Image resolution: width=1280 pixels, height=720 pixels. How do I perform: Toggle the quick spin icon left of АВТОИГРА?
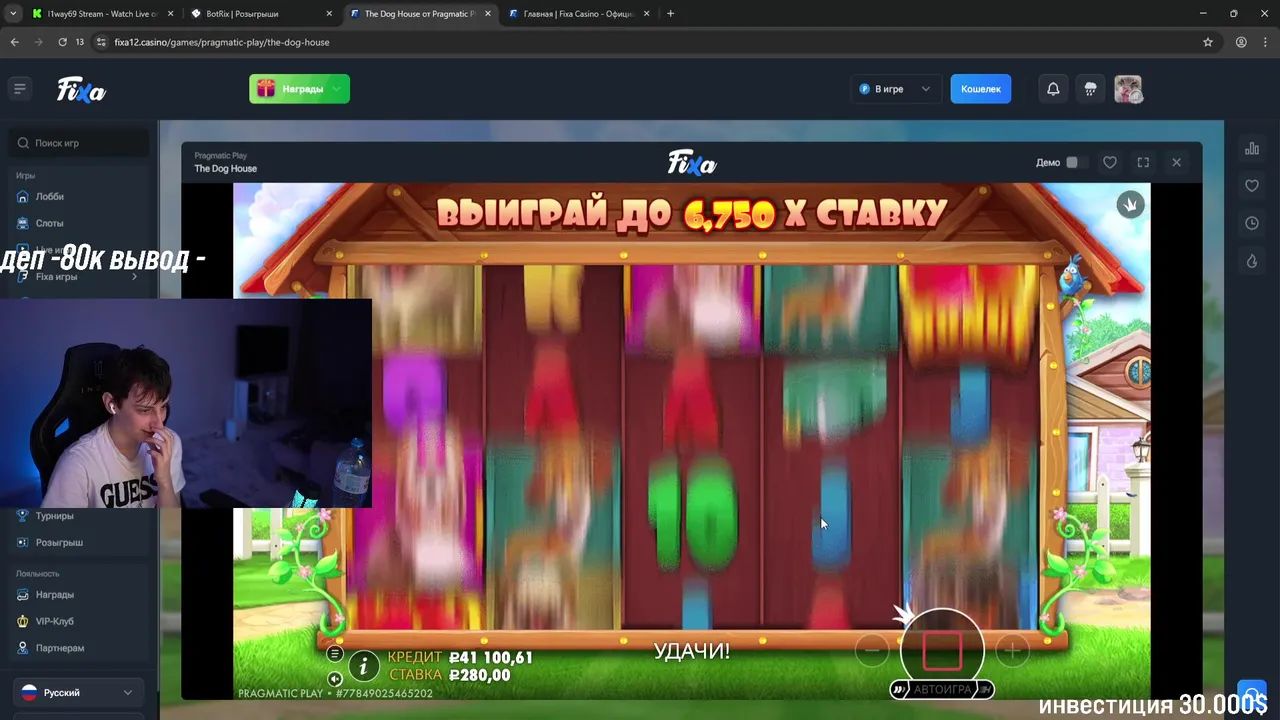coord(899,690)
